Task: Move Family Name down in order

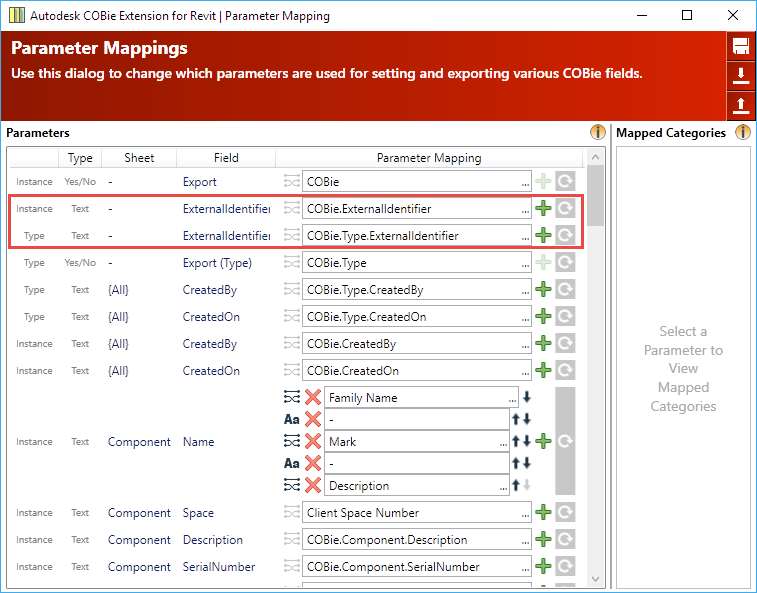Action: click(x=527, y=397)
